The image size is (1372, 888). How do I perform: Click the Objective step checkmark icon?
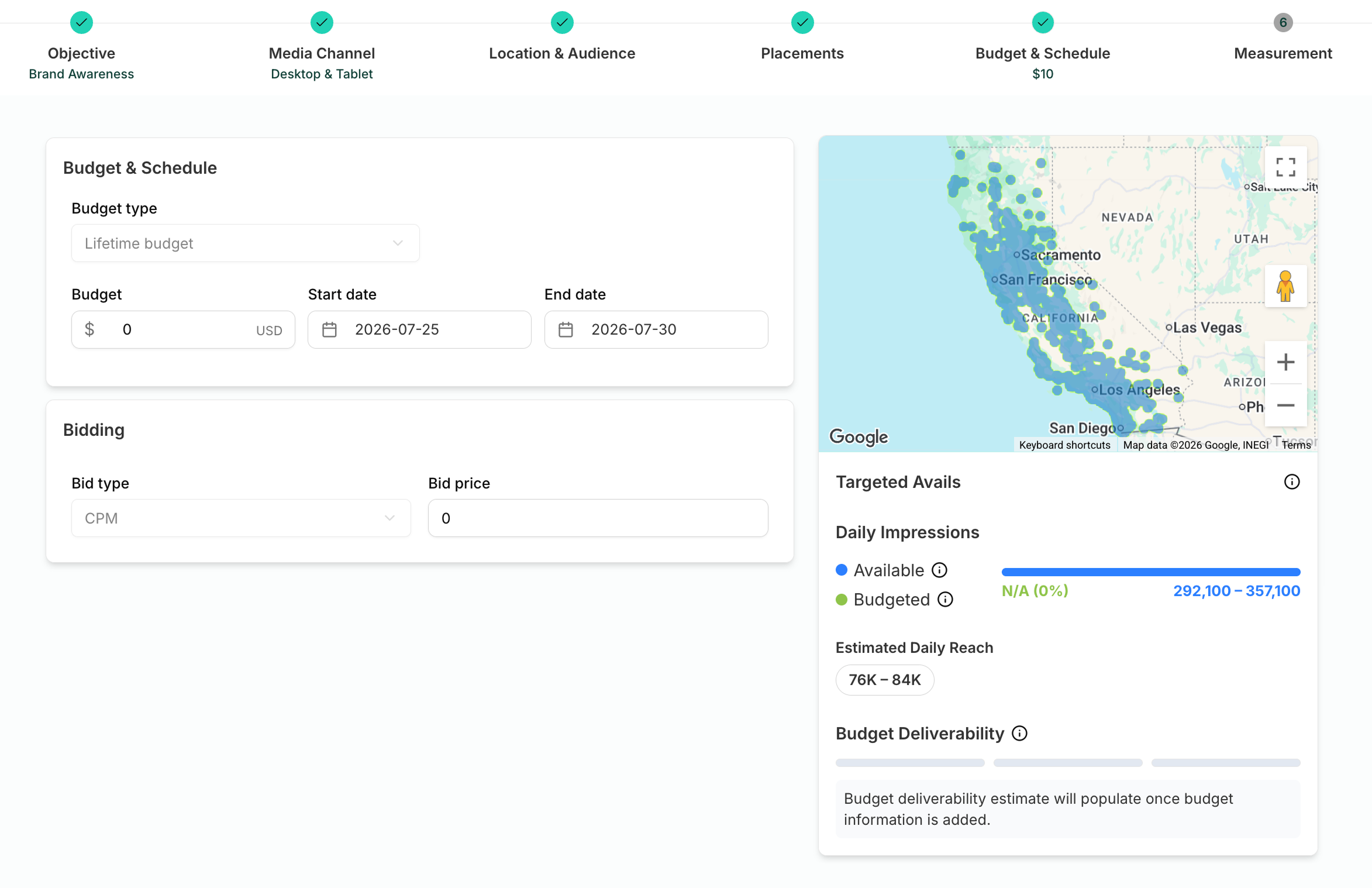81,23
